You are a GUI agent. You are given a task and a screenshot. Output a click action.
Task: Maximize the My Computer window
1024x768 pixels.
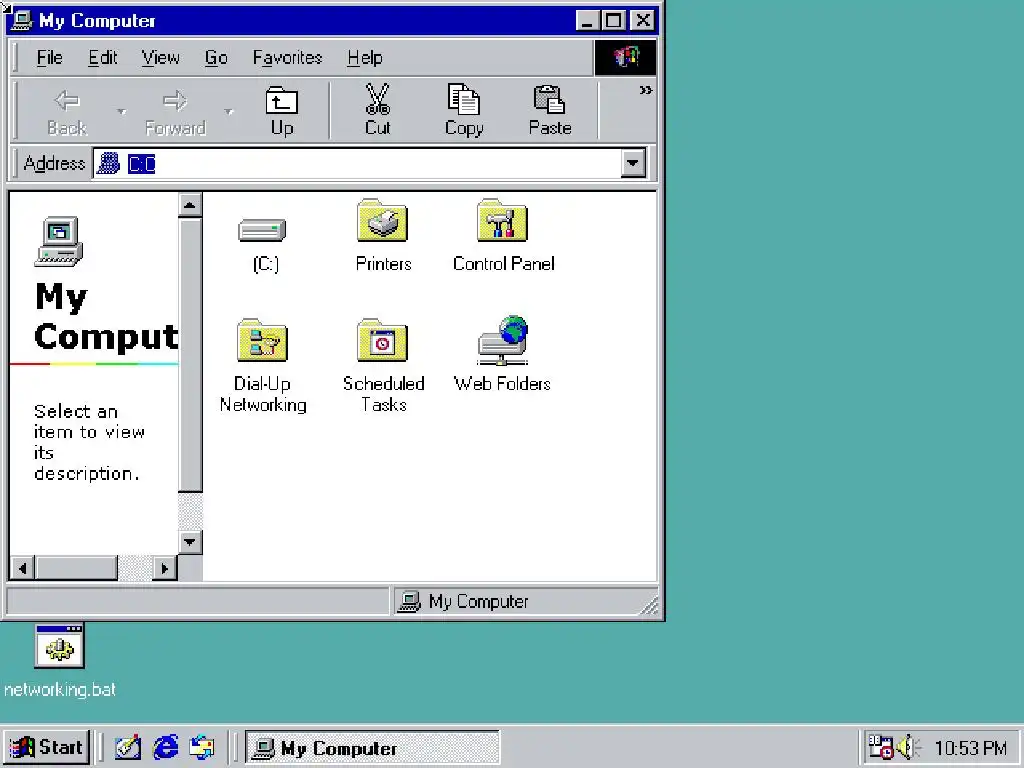coord(613,20)
